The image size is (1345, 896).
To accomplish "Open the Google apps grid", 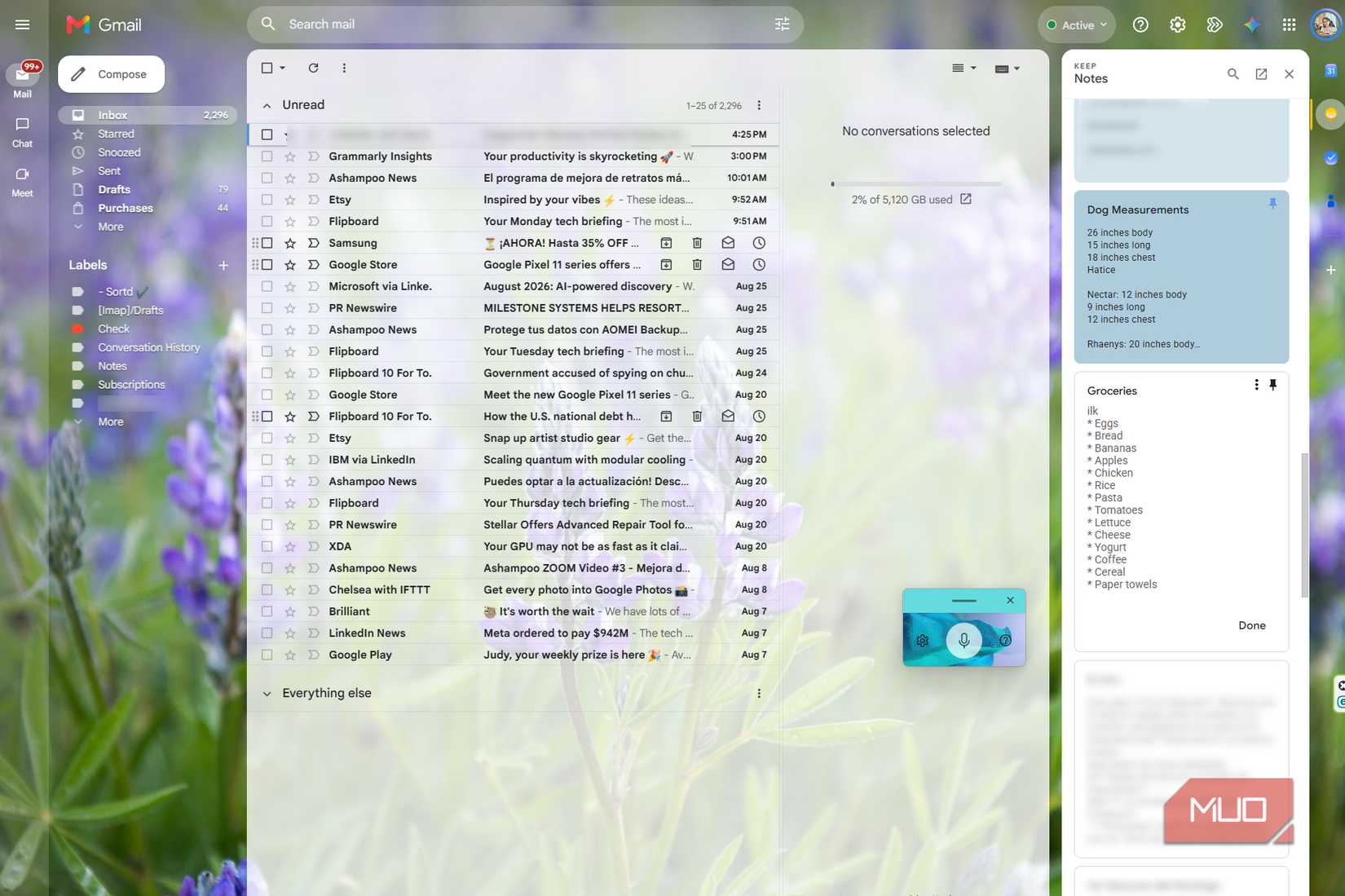I will 1289,24.
